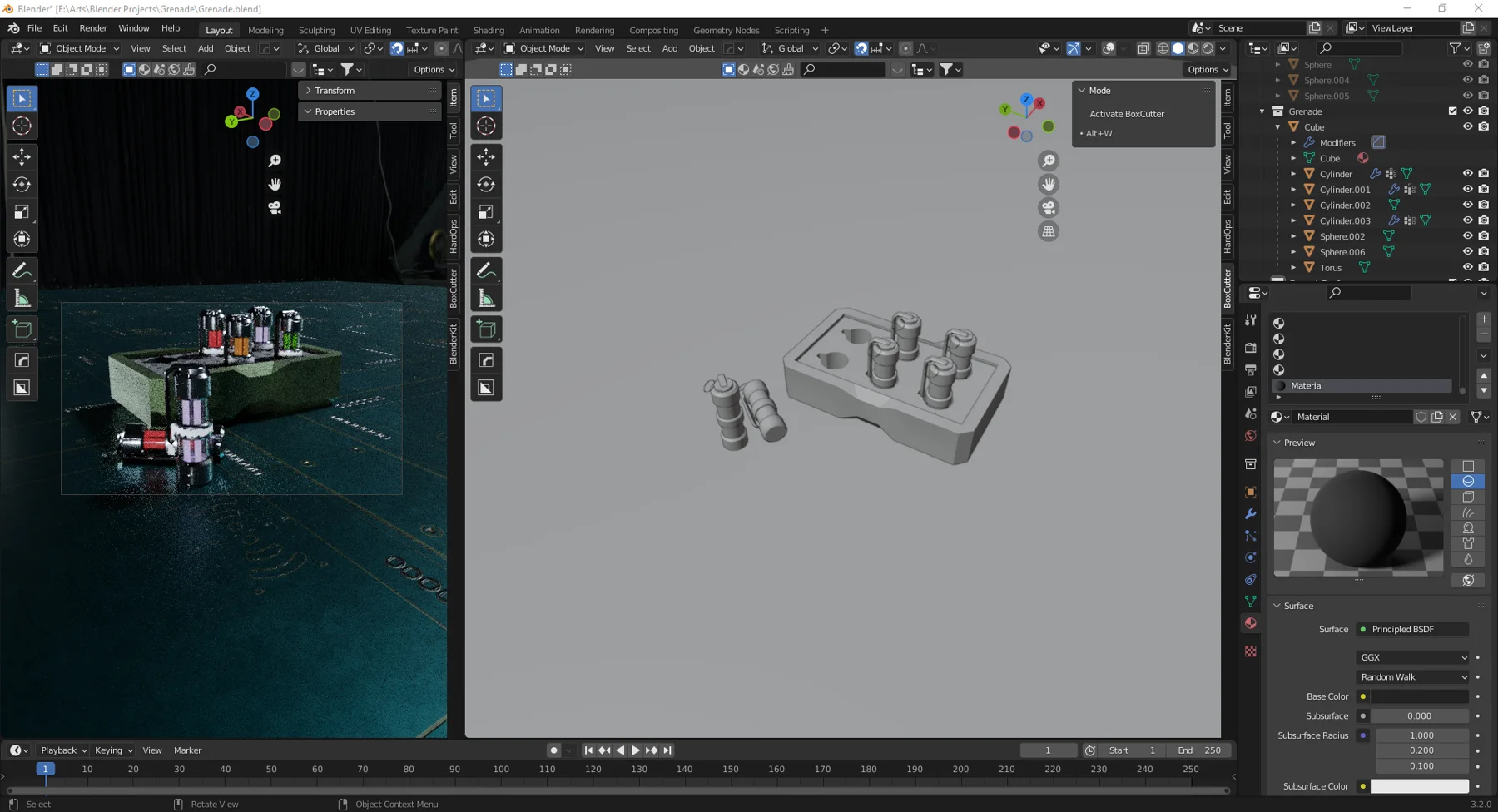Switch to the UV Editing workspace tab
This screenshot has width=1498, height=812.
point(370,31)
